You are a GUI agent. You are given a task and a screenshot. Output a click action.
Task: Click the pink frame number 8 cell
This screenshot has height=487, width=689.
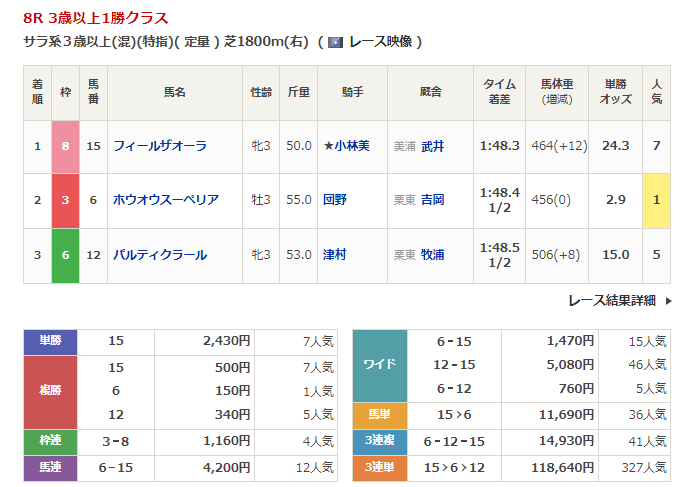tap(66, 146)
